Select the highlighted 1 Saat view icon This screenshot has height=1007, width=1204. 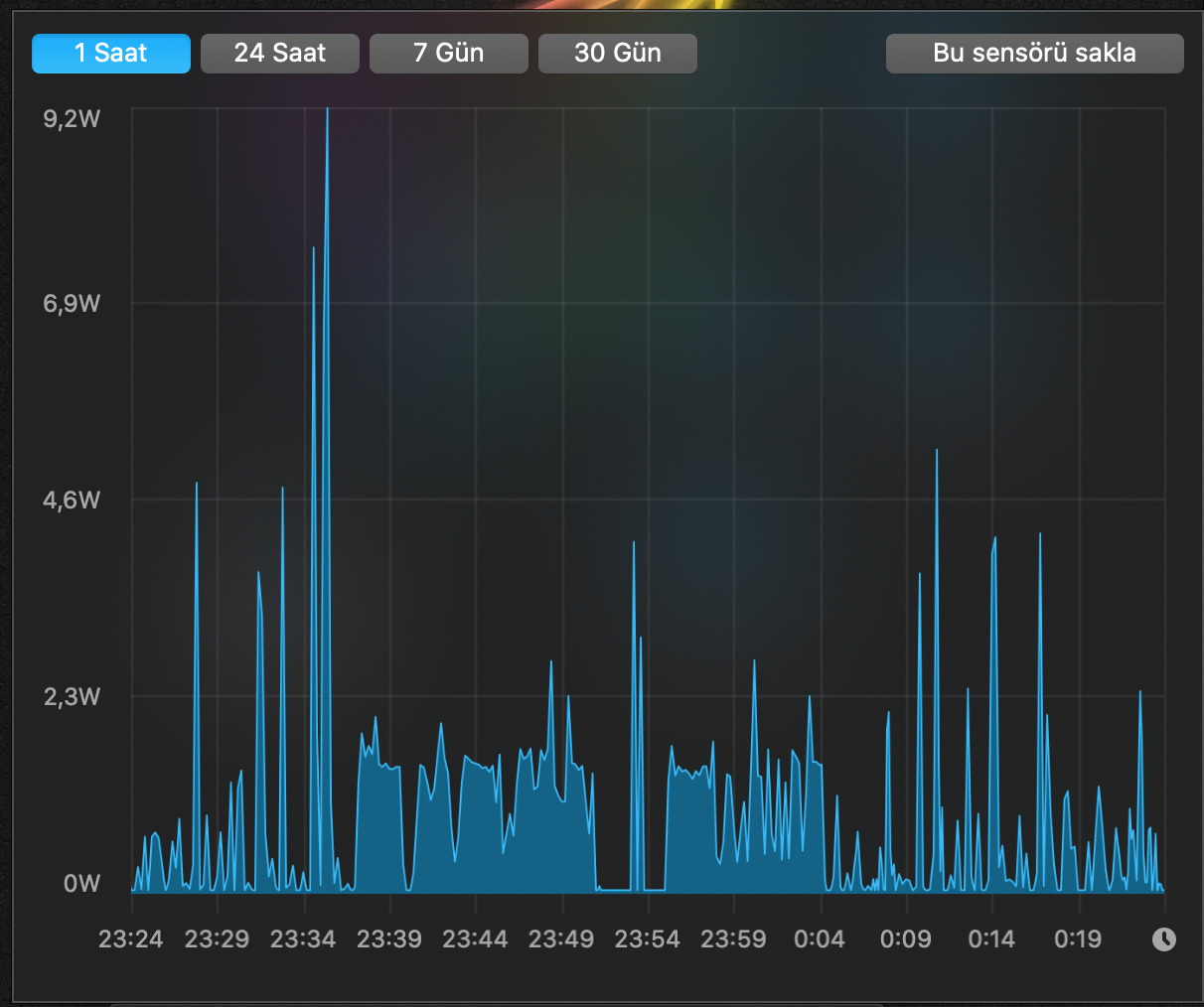(x=110, y=53)
